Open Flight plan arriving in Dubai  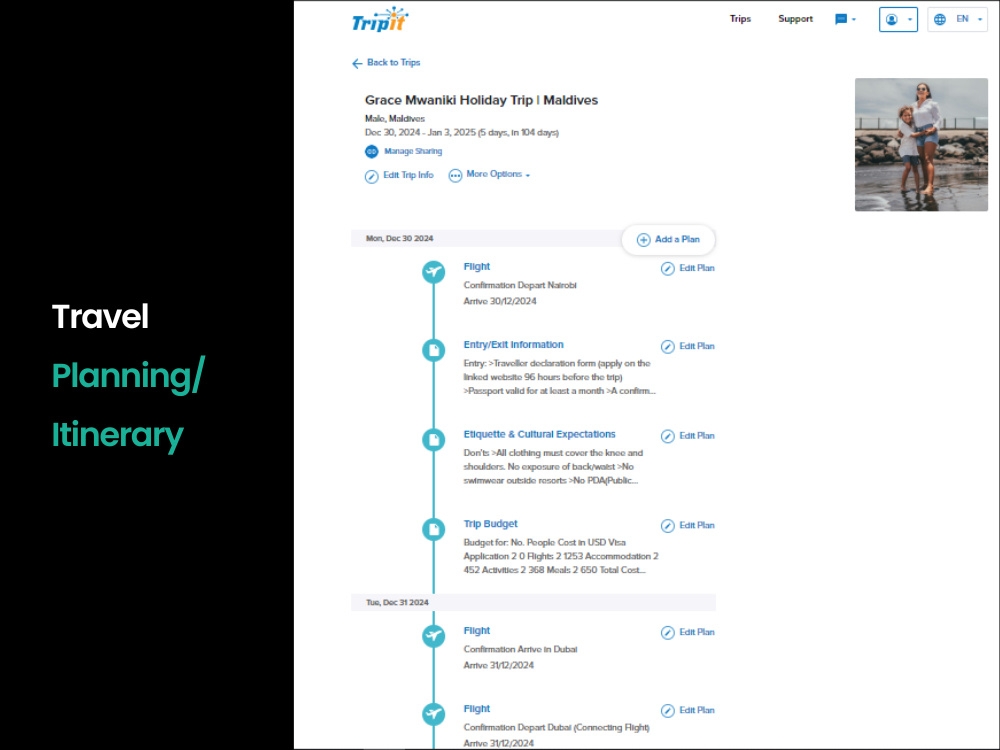tap(476, 631)
